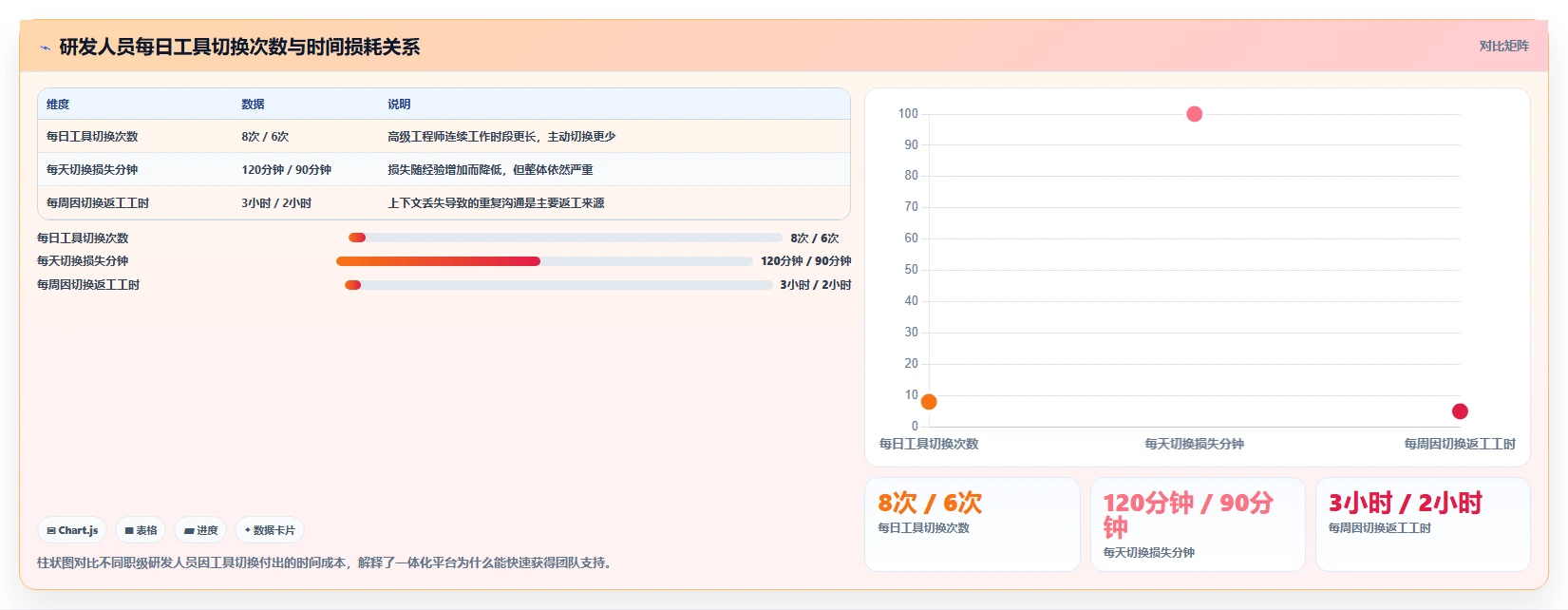
Task: Select the table cell 每日工具切换次数
Action: (x=92, y=137)
